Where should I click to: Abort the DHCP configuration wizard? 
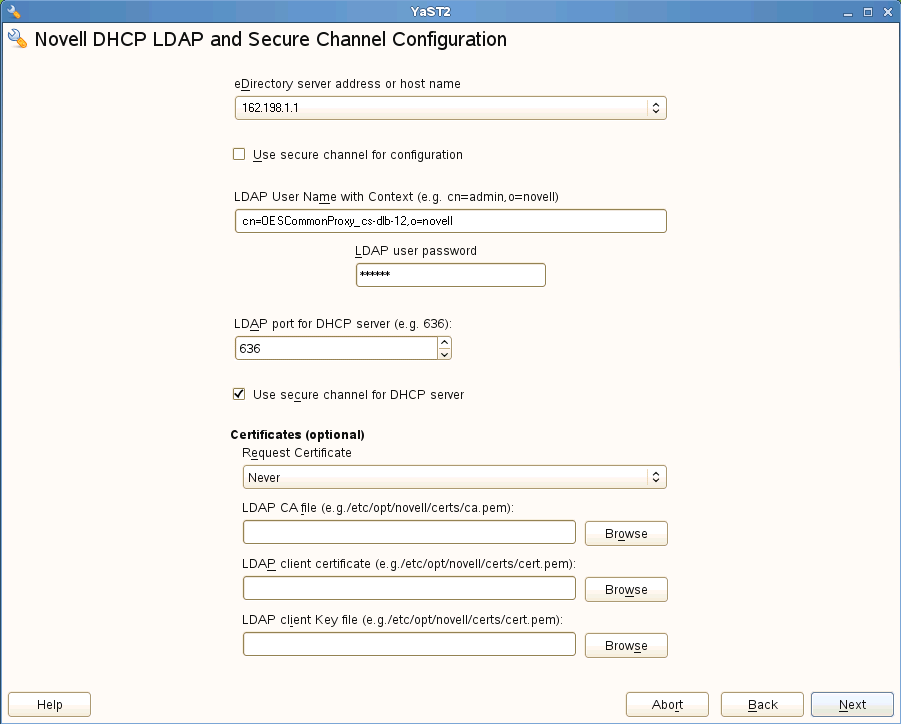tap(667, 704)
